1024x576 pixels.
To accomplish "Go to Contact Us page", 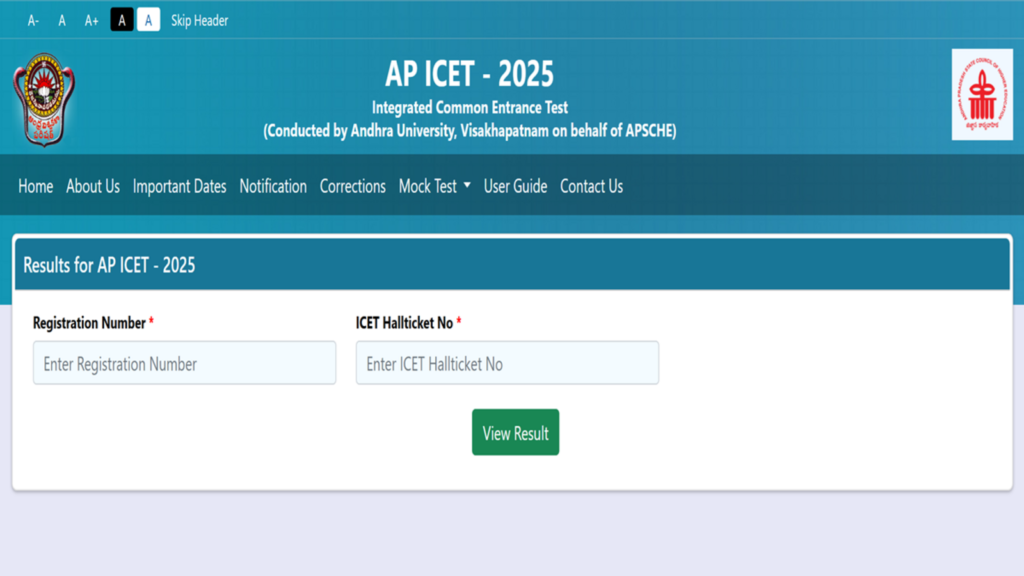I will pos(591,186).
